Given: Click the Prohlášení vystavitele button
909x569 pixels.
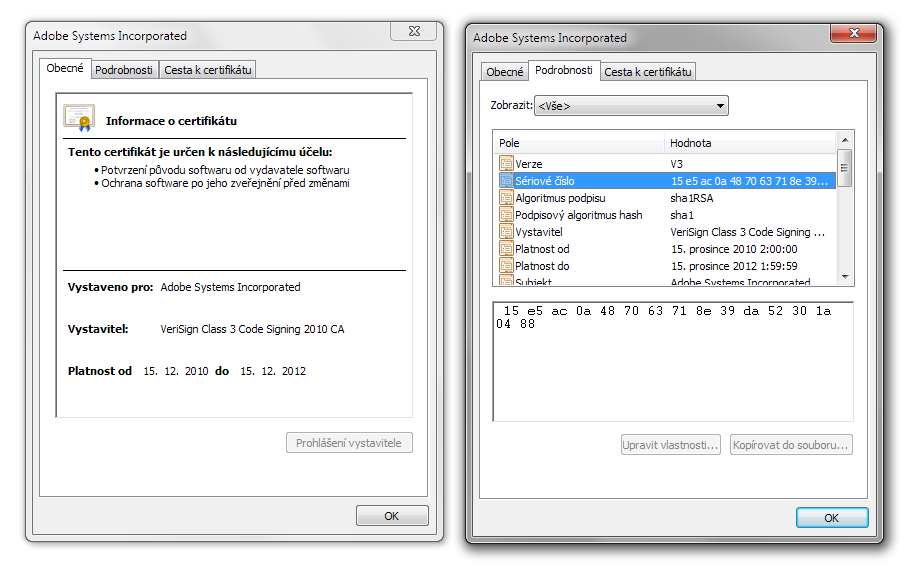Looking at the screenshot, I should 349,443.
